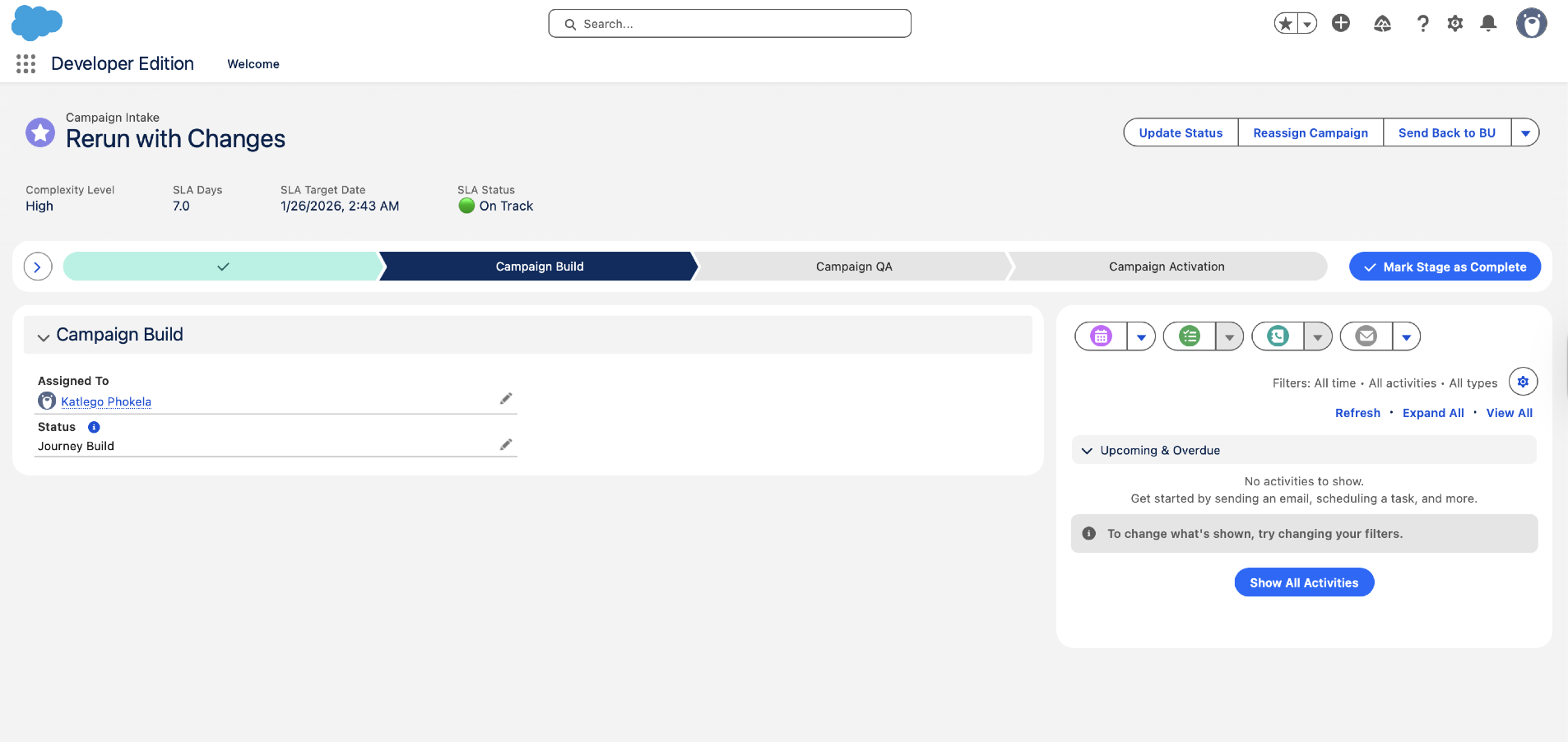This screenshot has height=742, width=1568.
Task: Collapse the Upcoming & Overdue section
Action: click(1087, 451)
